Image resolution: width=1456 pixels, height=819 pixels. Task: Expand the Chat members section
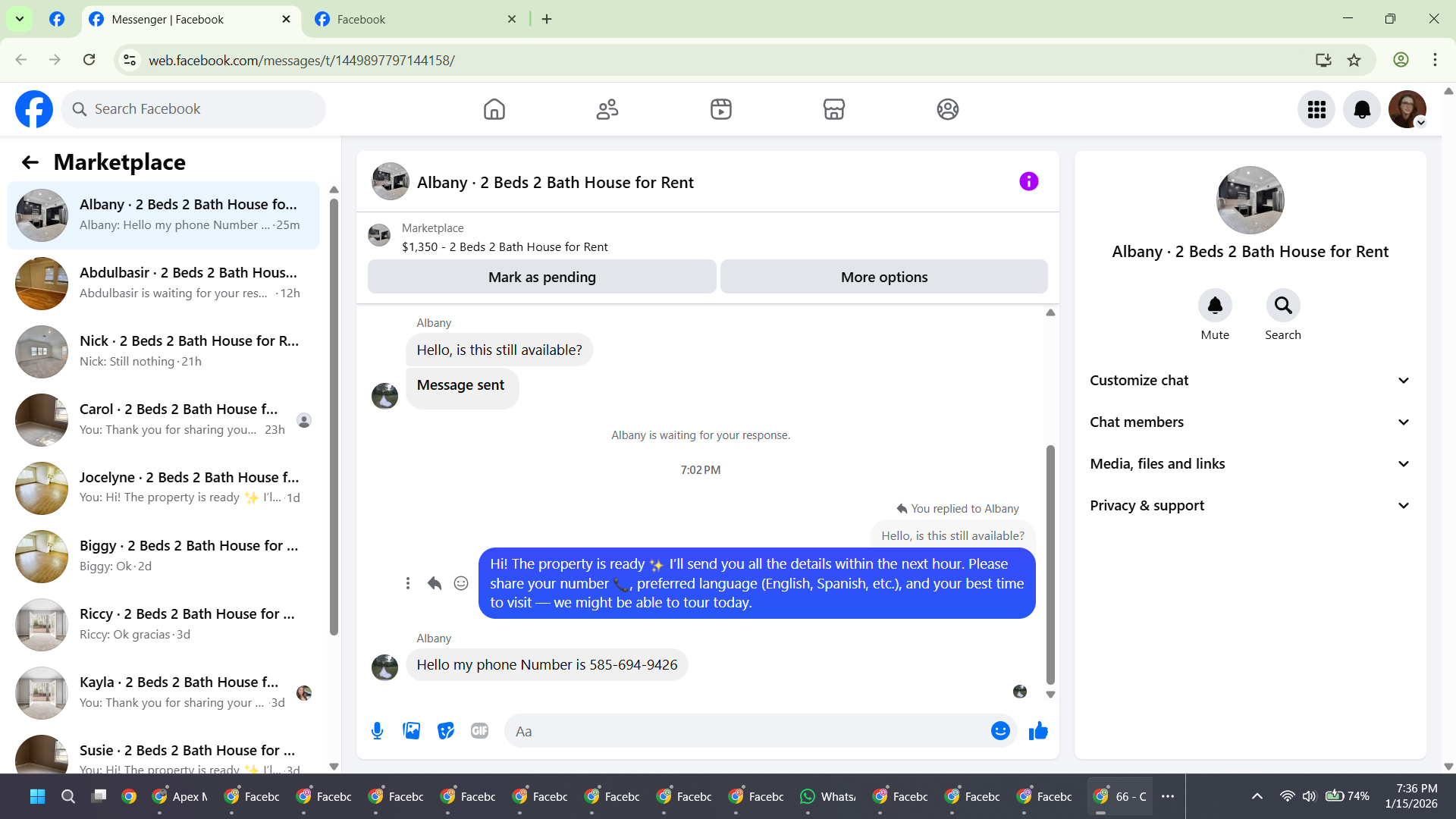click(1250, 422)
